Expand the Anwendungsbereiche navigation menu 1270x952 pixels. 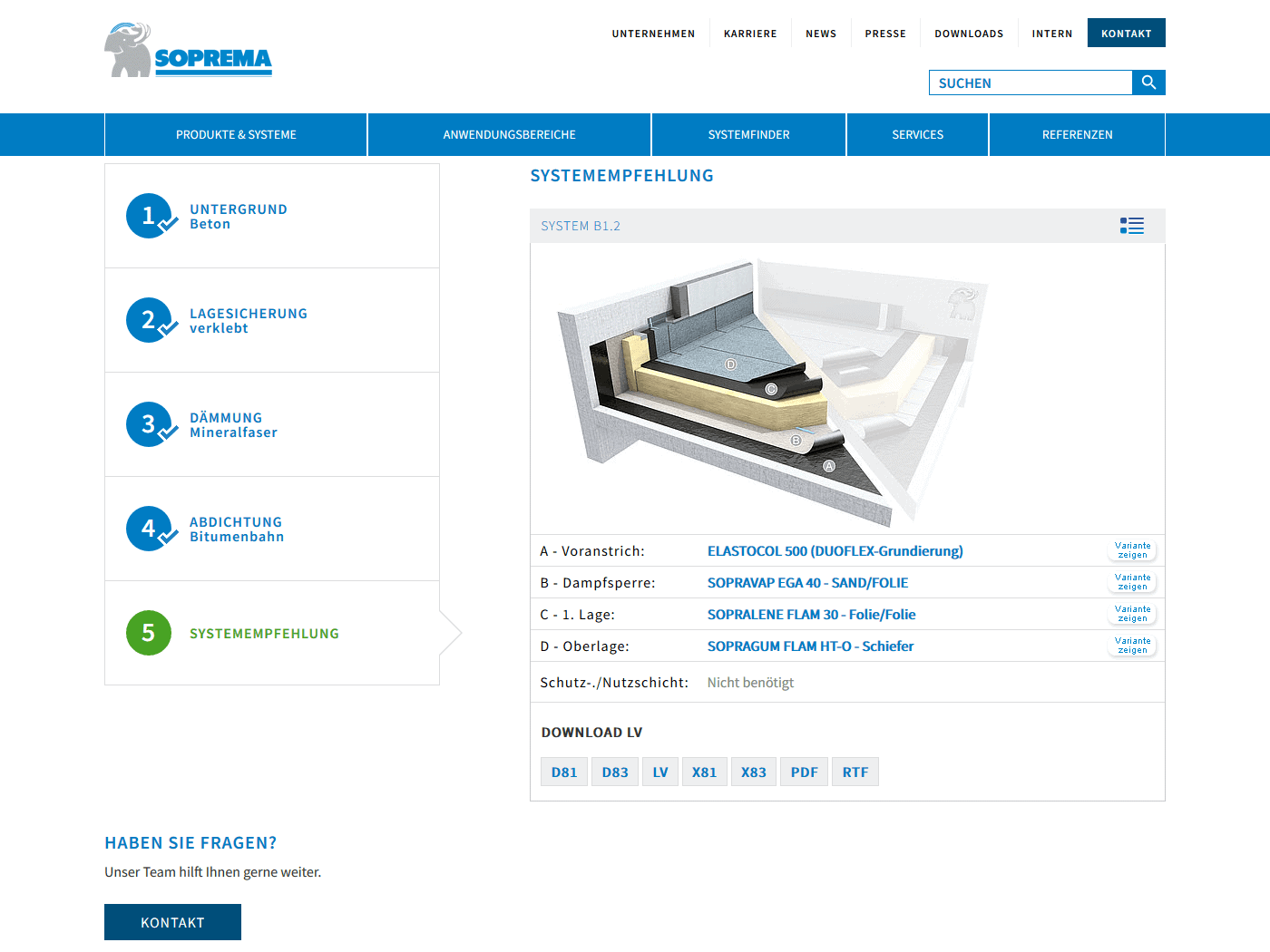(509, 134)
